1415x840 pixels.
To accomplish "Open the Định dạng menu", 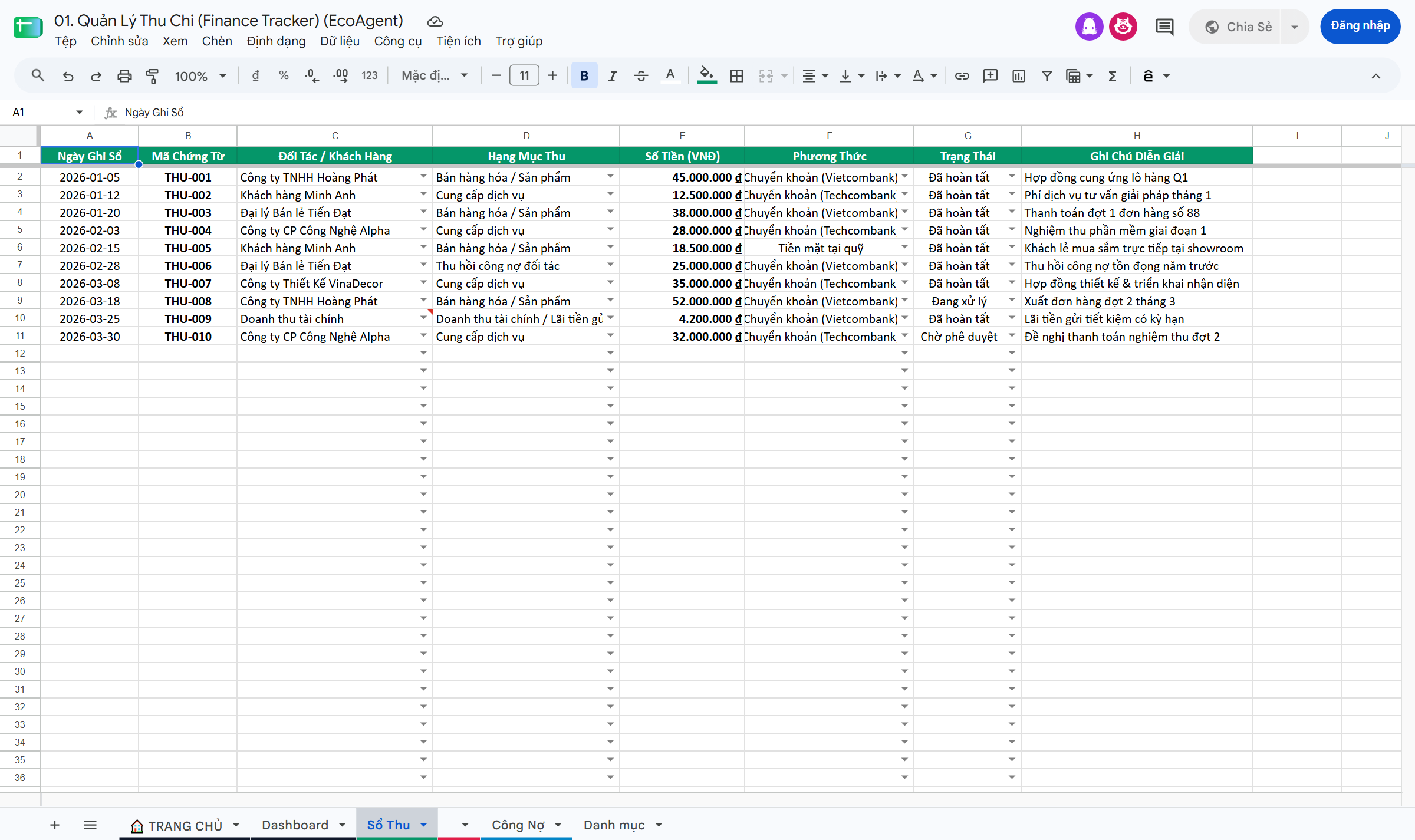I will click(276, 41).
